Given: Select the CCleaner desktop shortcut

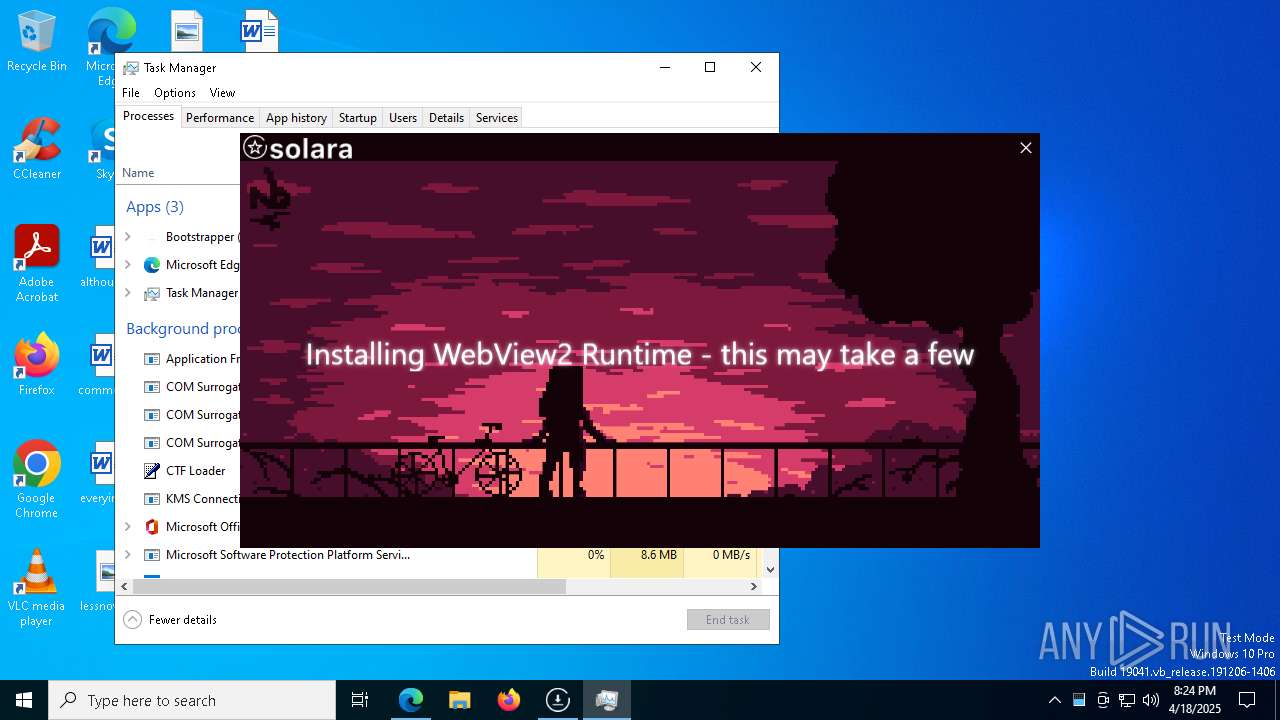Looking at the screenshot, I should point(37,149).
